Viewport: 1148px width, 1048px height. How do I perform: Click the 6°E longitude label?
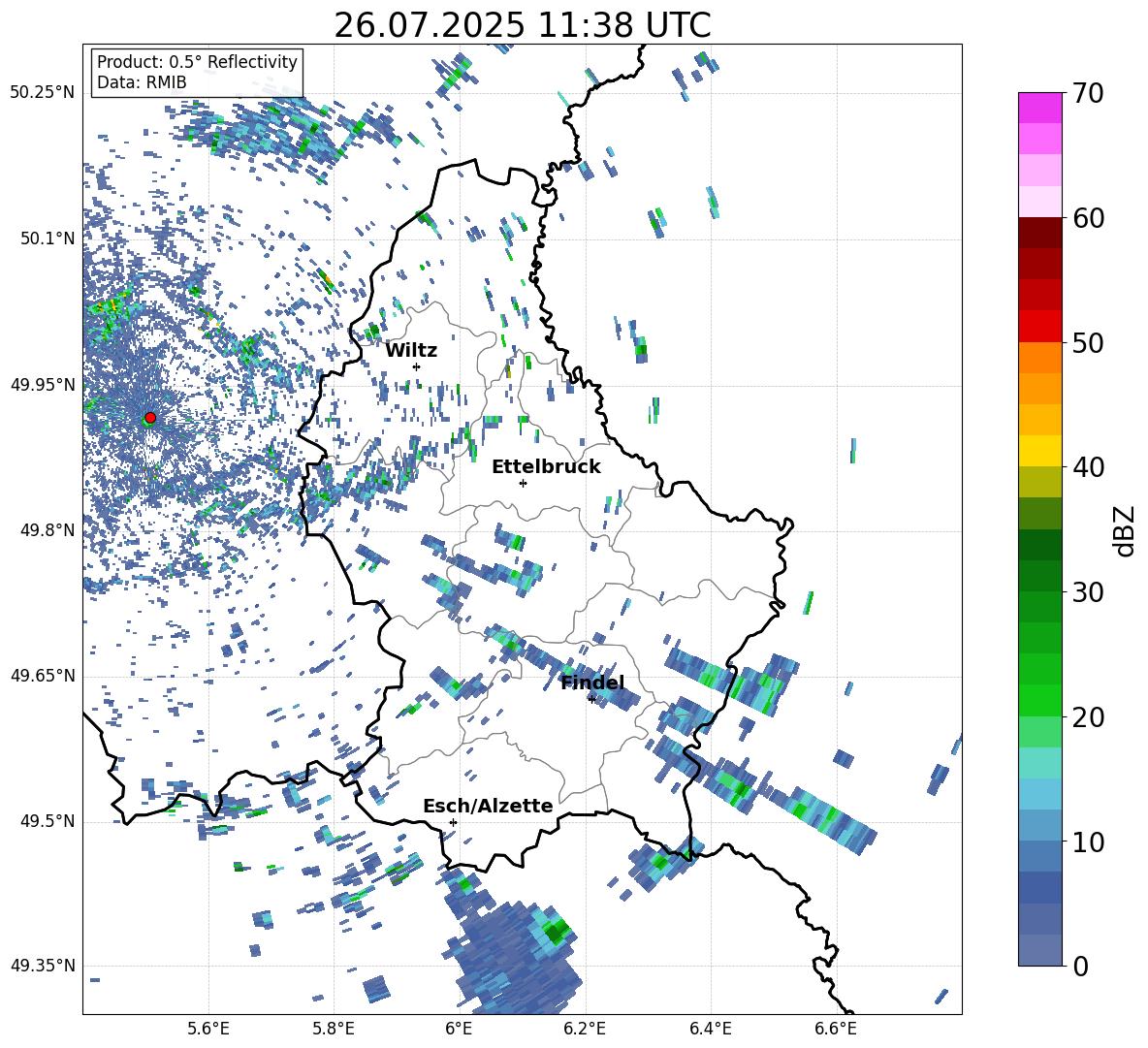(459, 1029)
